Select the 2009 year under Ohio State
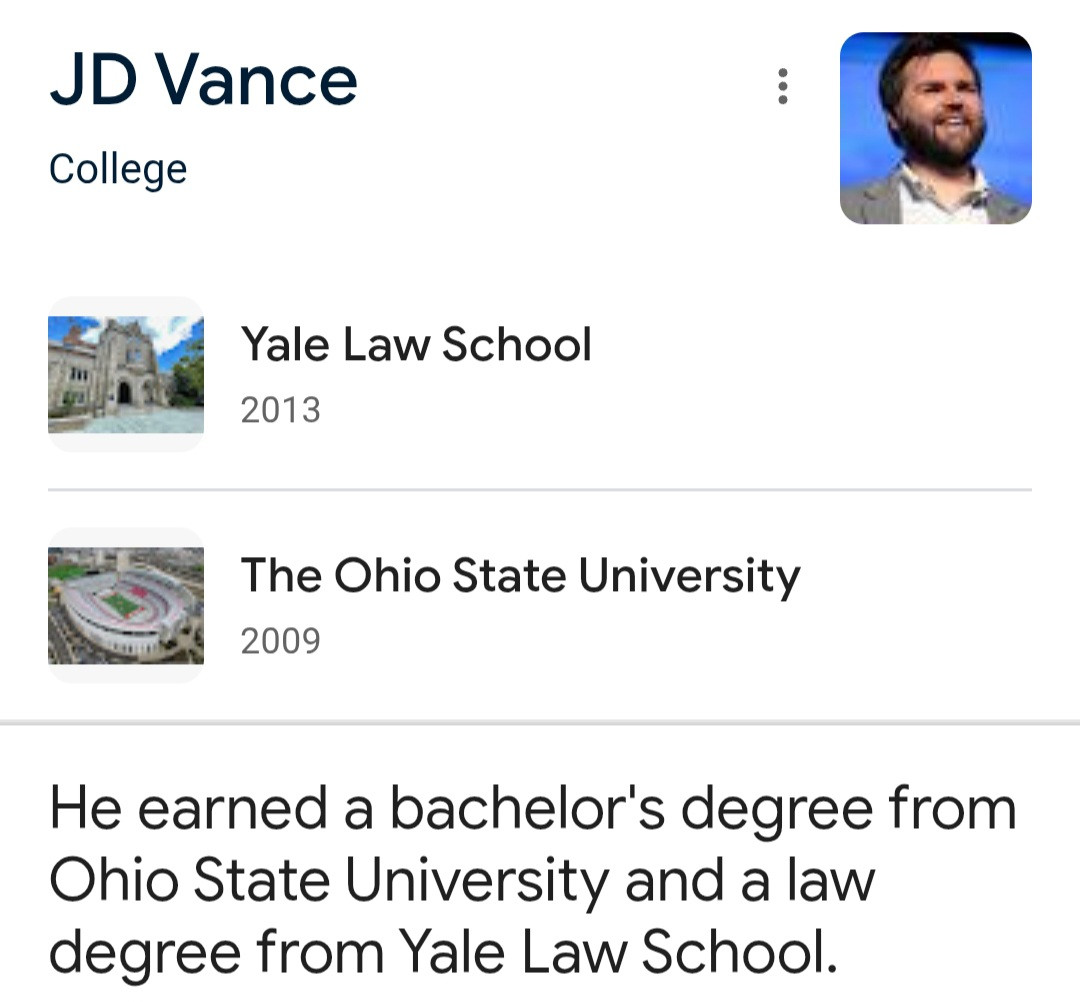The image size is (1080, 1002). (x=280, y=641)
